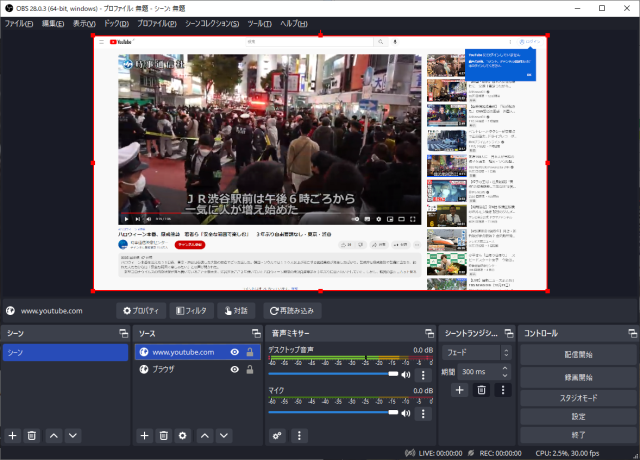Click first recommended video thumbnail in preview

pyautogui.click(x=446, y=65)
